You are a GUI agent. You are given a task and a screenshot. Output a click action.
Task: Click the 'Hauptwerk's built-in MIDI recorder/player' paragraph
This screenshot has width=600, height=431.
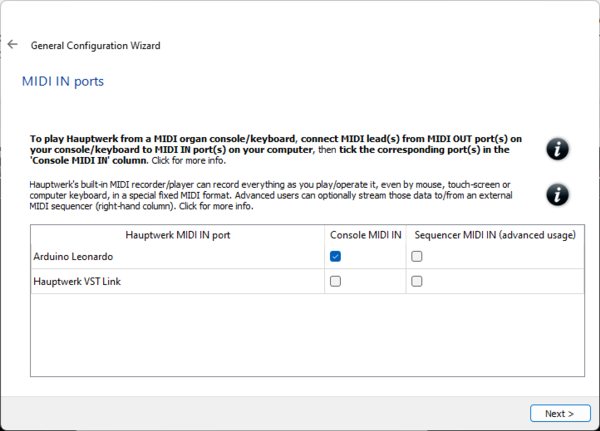(x=271, y=195)
